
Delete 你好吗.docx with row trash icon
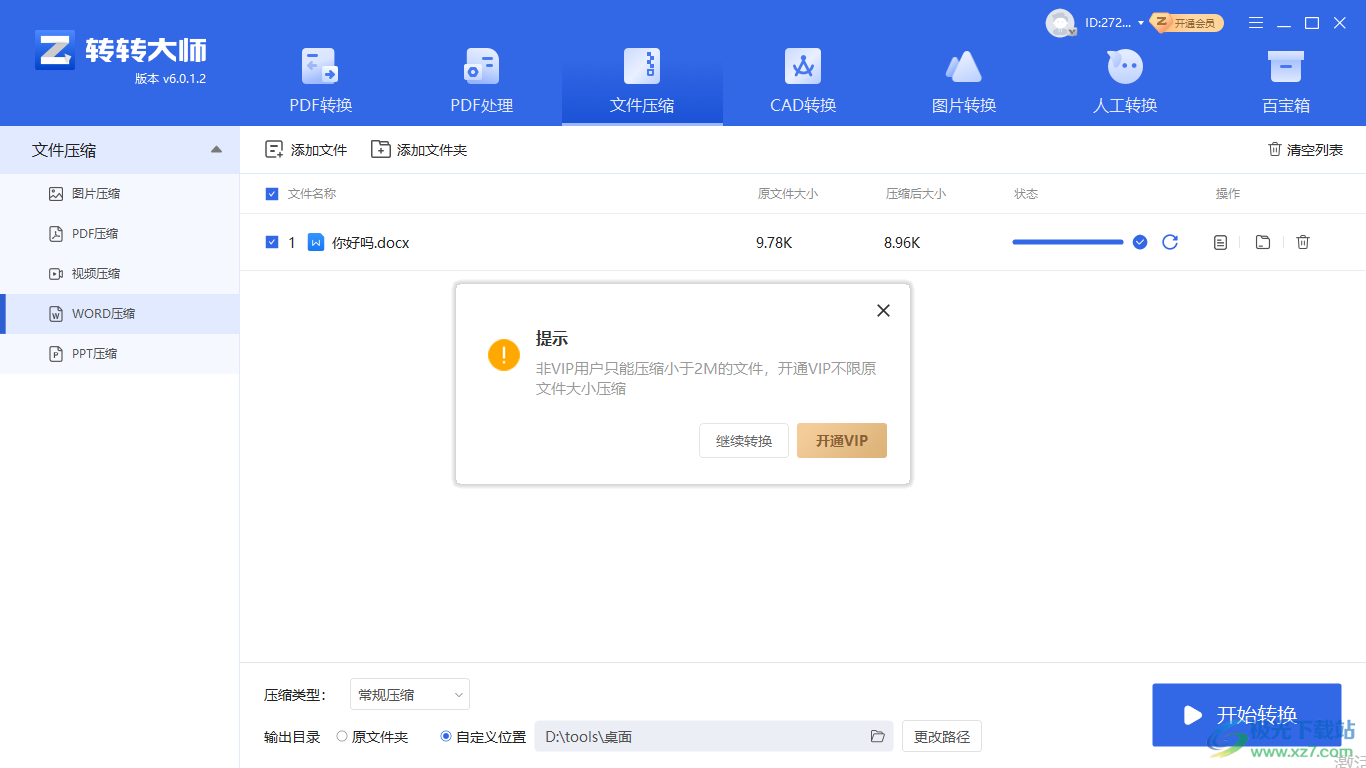pyautogui.click(x=1303, y=242)
